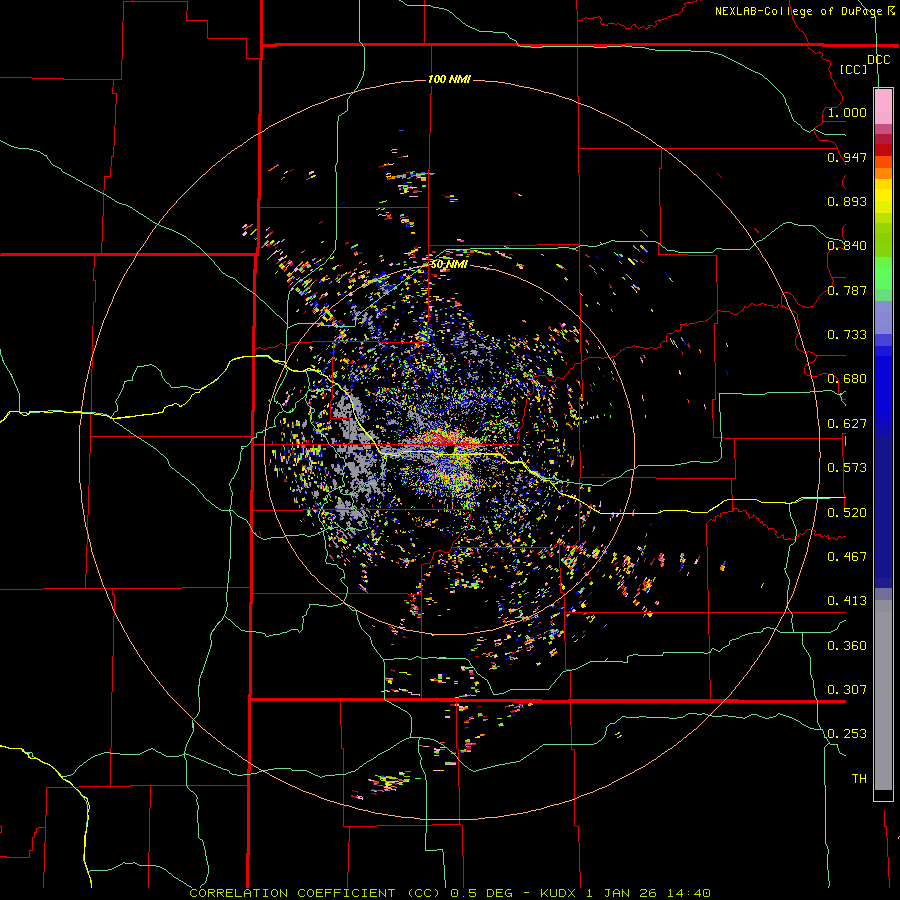Select the 0.787 legend value
This screenshot has width=900, height=900.
pyautogui.click(x=847, y=290)
